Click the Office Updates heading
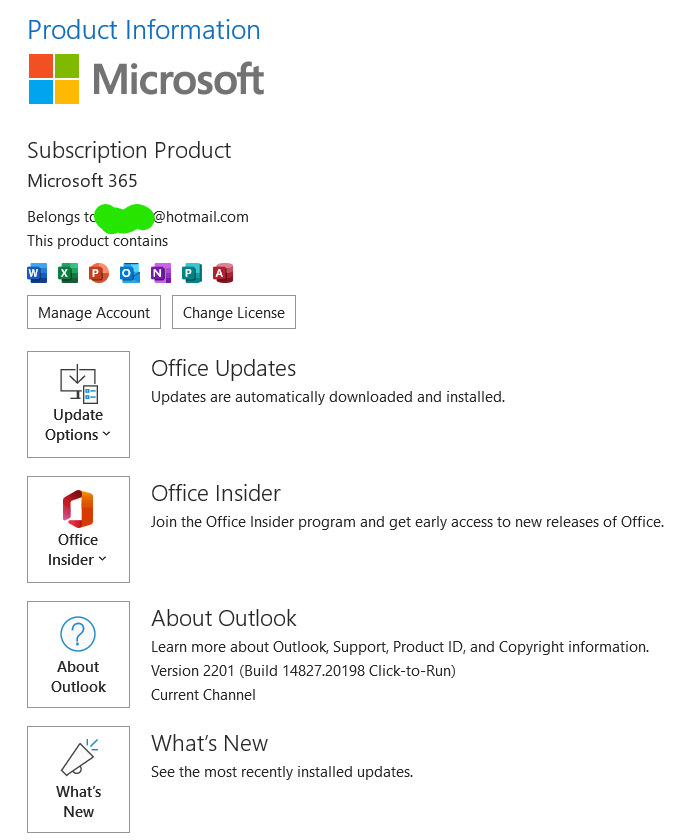Image resolution: width=697 pixels, height=840 pixels. click(223, 369)
